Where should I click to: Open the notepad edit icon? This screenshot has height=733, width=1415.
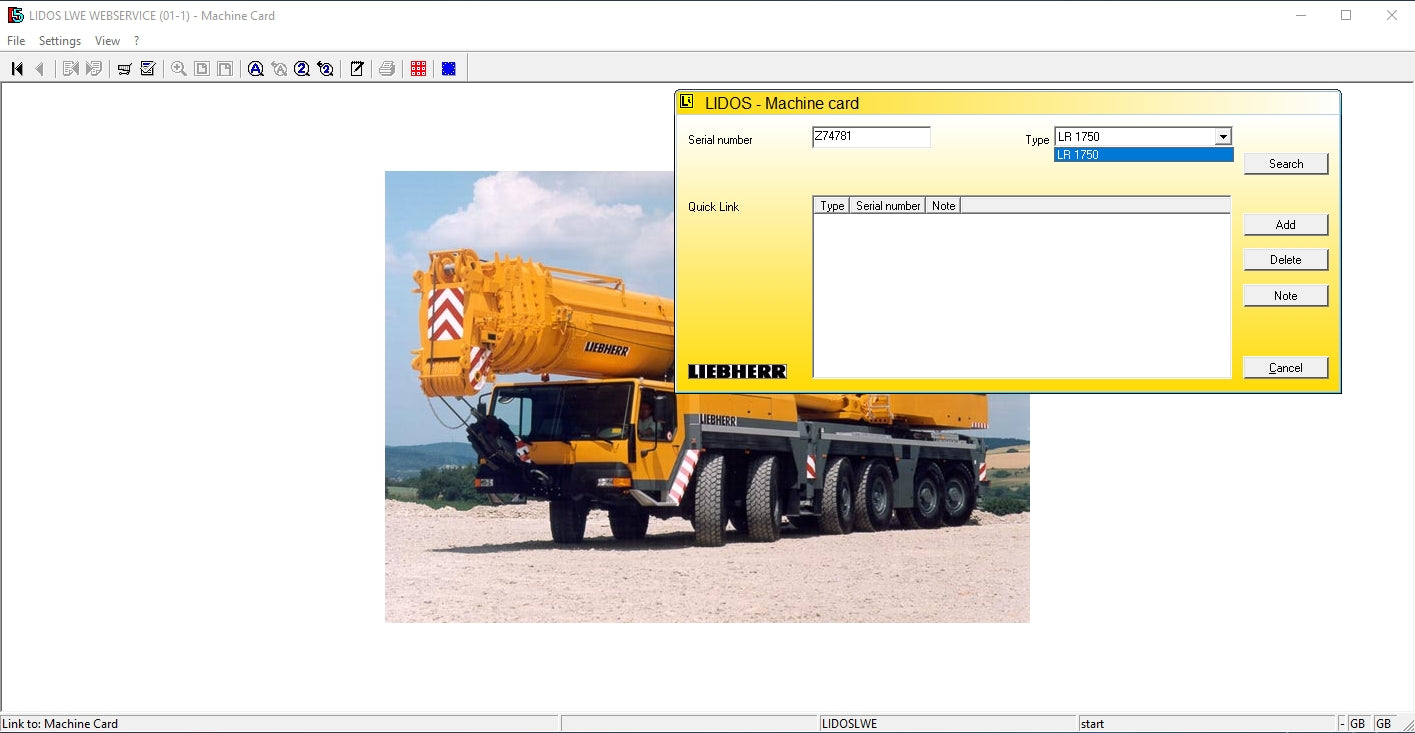(356, 68)
